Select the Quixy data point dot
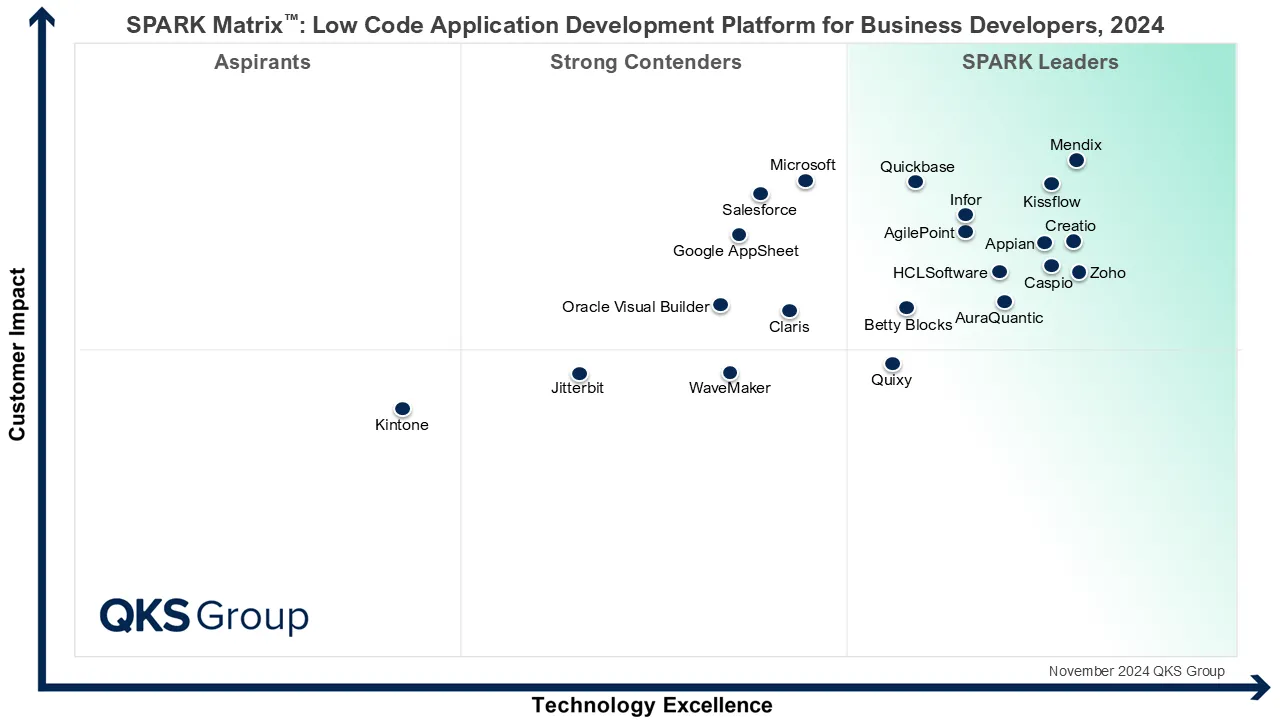Image resolution: width=1280 pixels, height=720 pixels. click(892, 364)
